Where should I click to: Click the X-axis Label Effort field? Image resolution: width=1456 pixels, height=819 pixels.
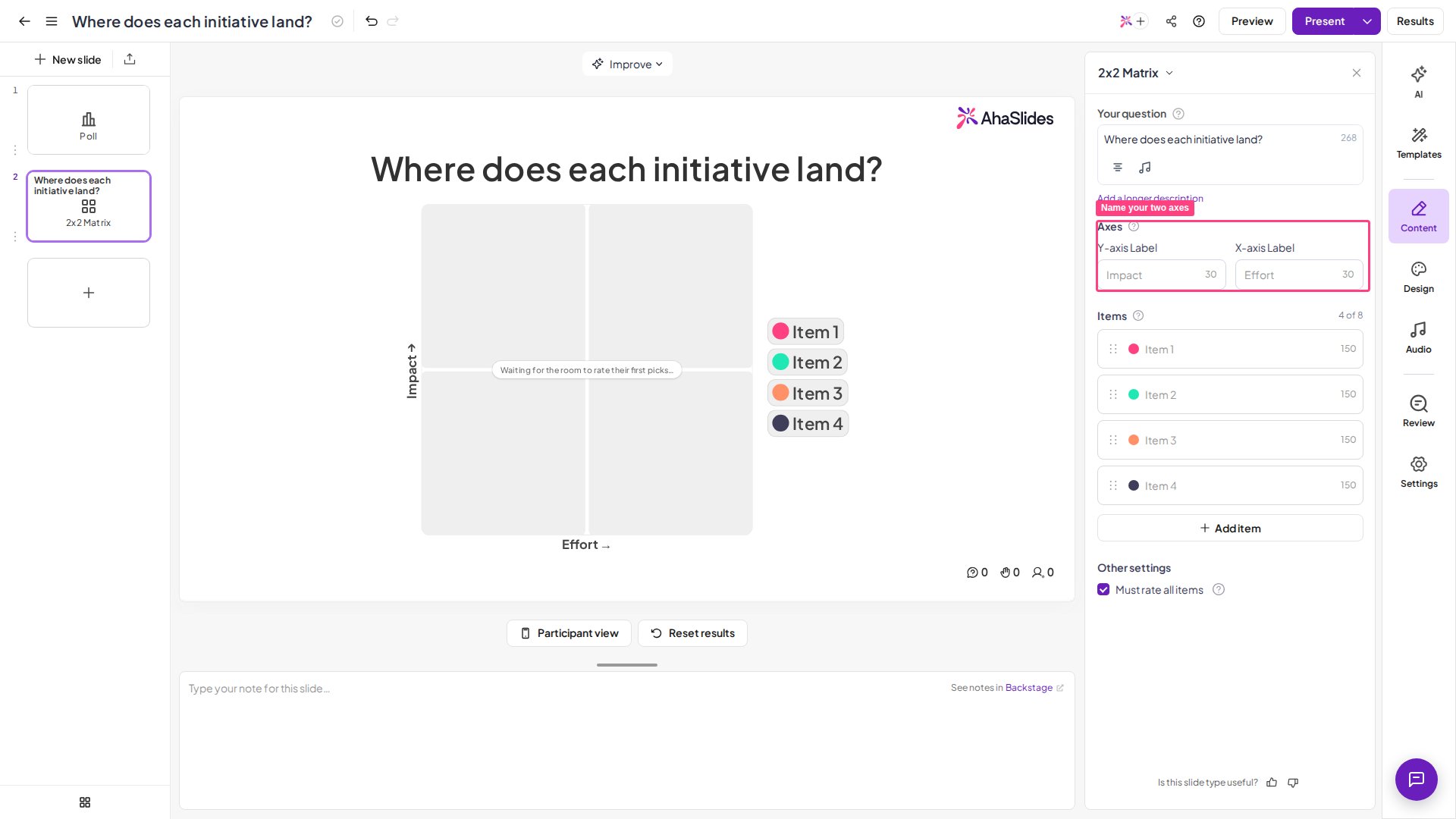[x=1299, y=275]
